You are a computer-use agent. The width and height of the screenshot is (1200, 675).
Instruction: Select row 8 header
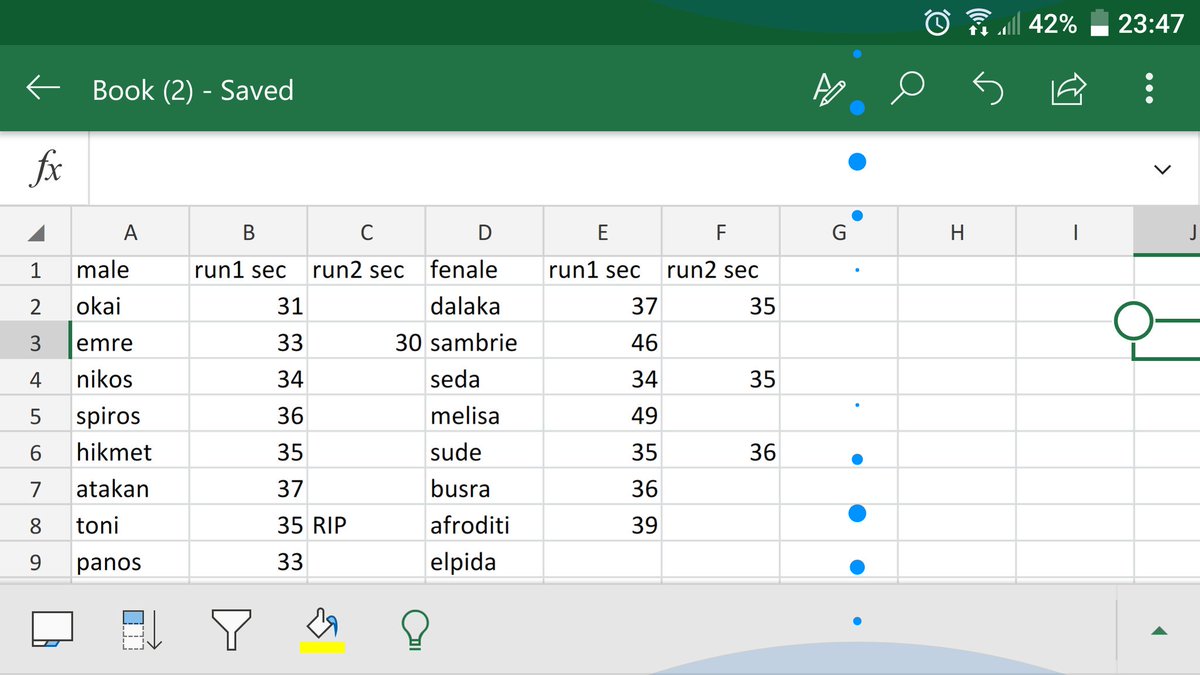coord(36,525)
